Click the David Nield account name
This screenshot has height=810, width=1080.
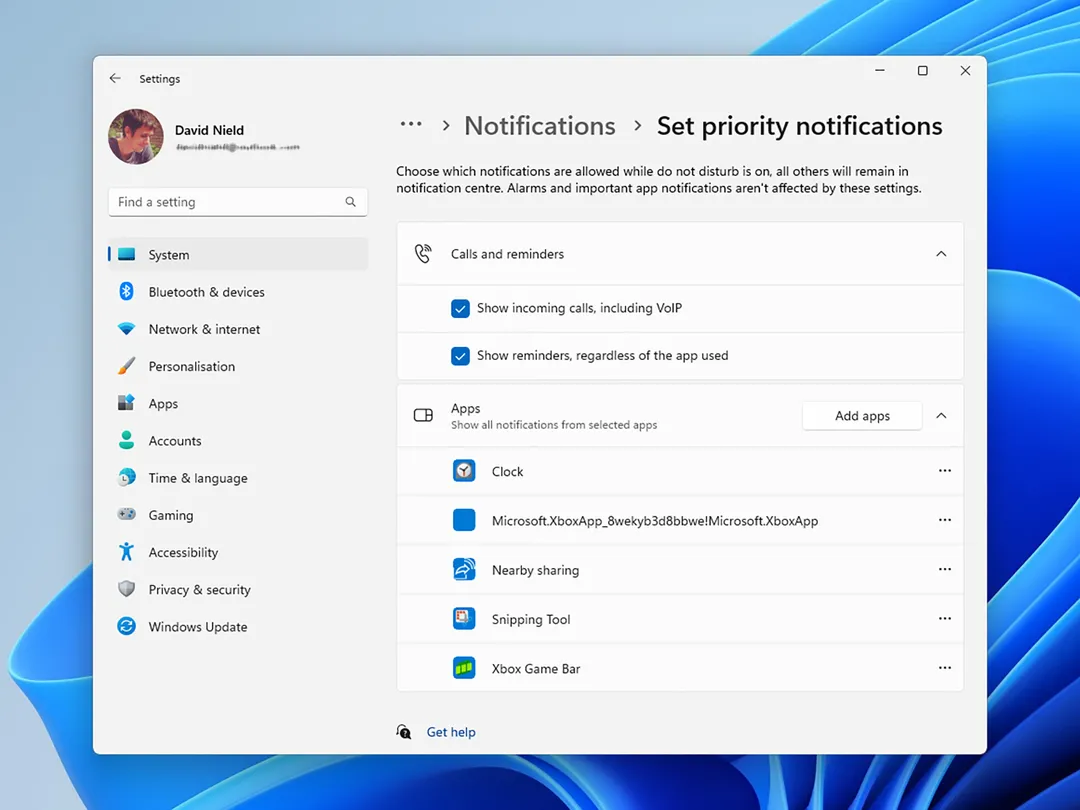pyautogui.click(x=209, y=130)
